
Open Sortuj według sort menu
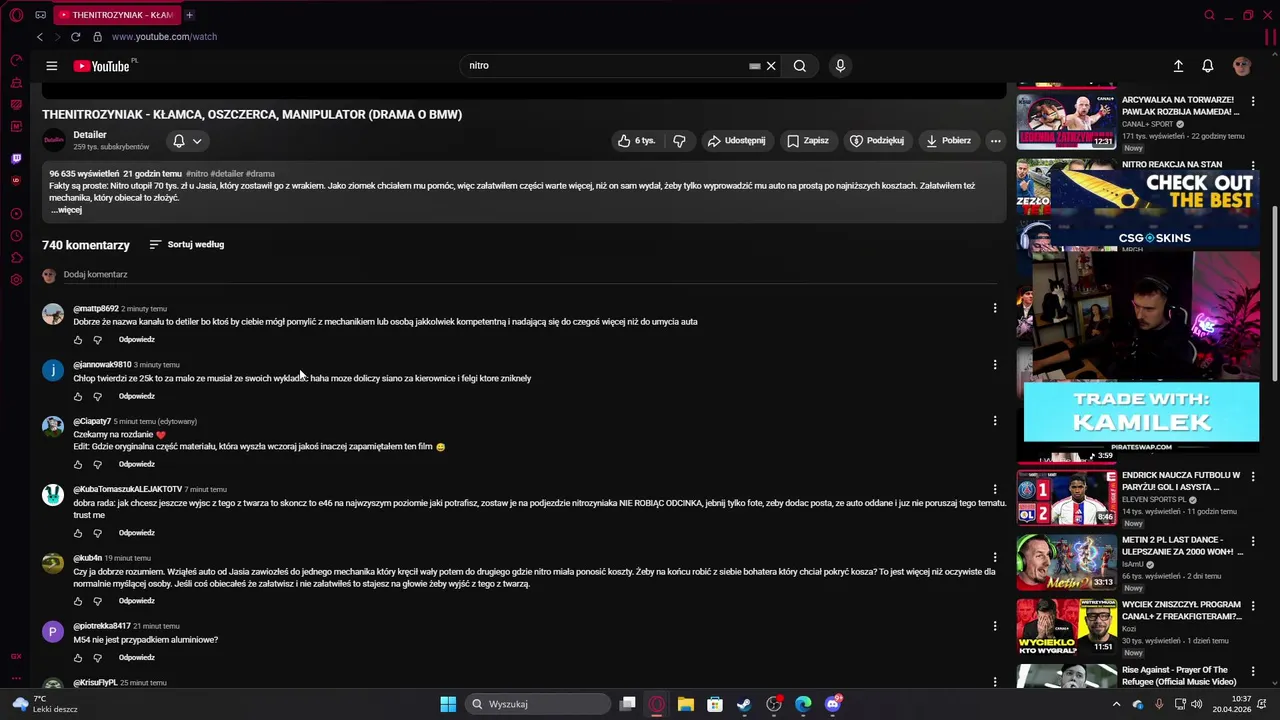coord(187,245)
